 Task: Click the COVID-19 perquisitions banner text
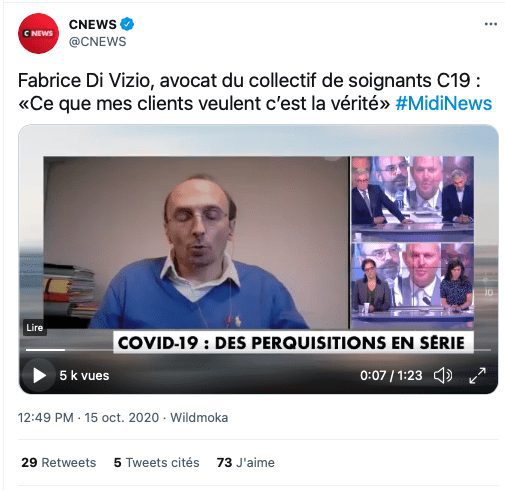291,343
